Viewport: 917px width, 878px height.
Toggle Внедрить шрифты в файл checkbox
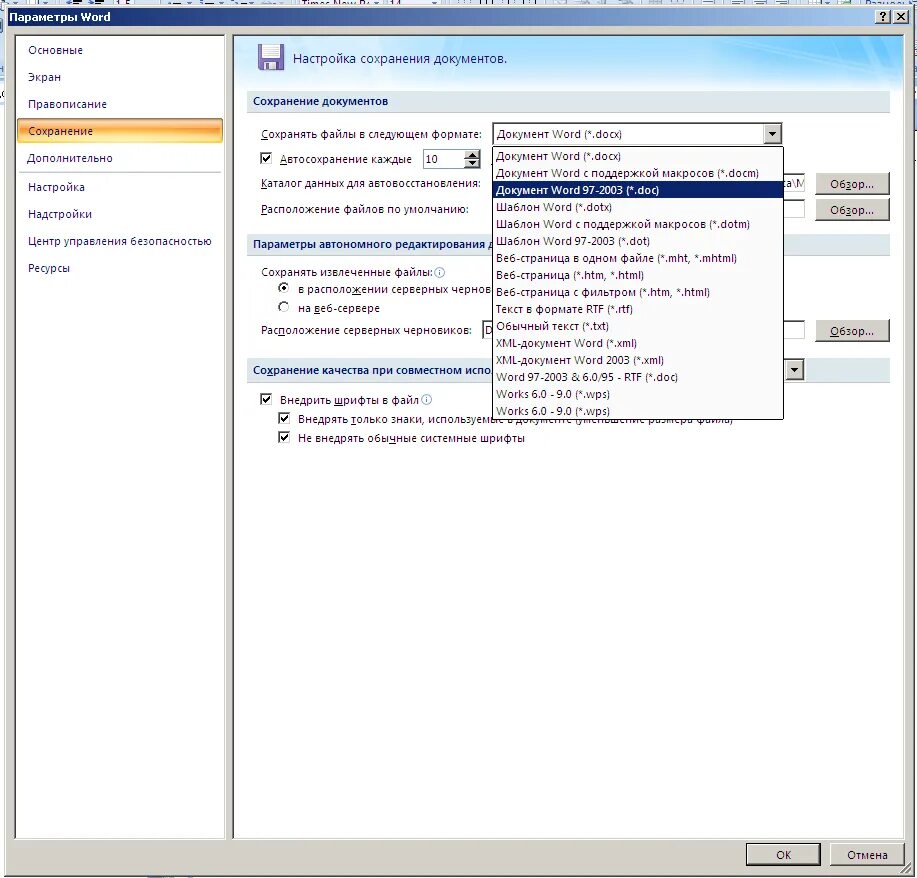(266, 400)
